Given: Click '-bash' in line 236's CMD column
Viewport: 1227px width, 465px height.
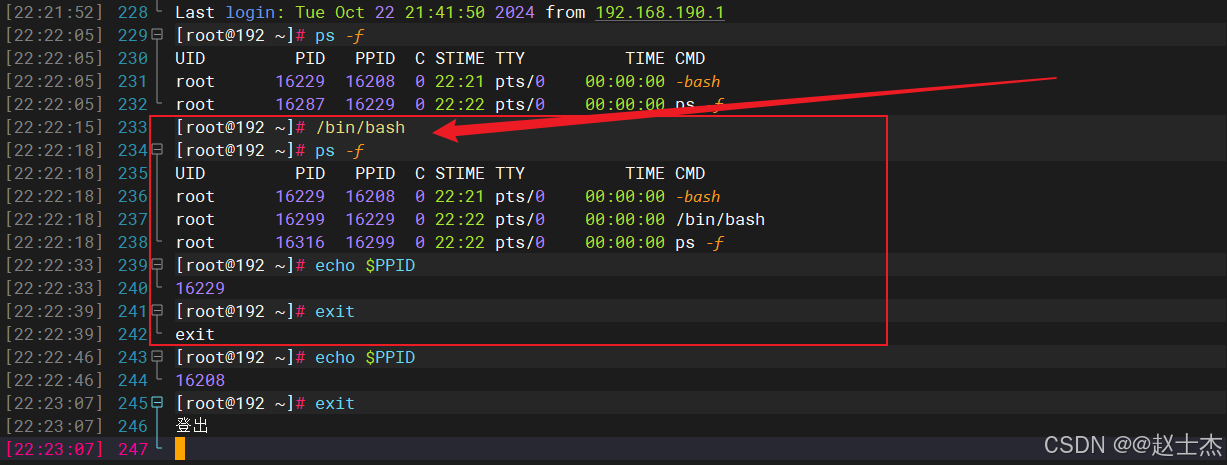Looking at the screenshot, I should (x=698, y=197).
